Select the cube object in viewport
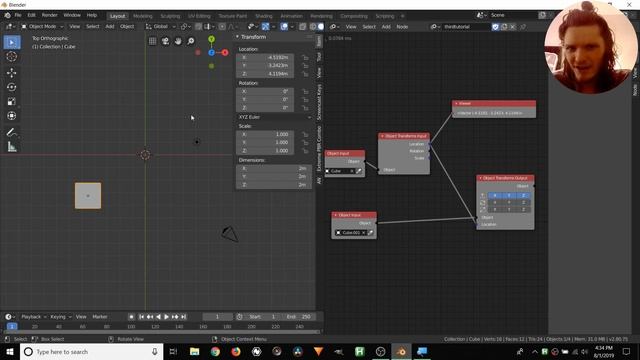The image size is (640, 360). (88, 196)
